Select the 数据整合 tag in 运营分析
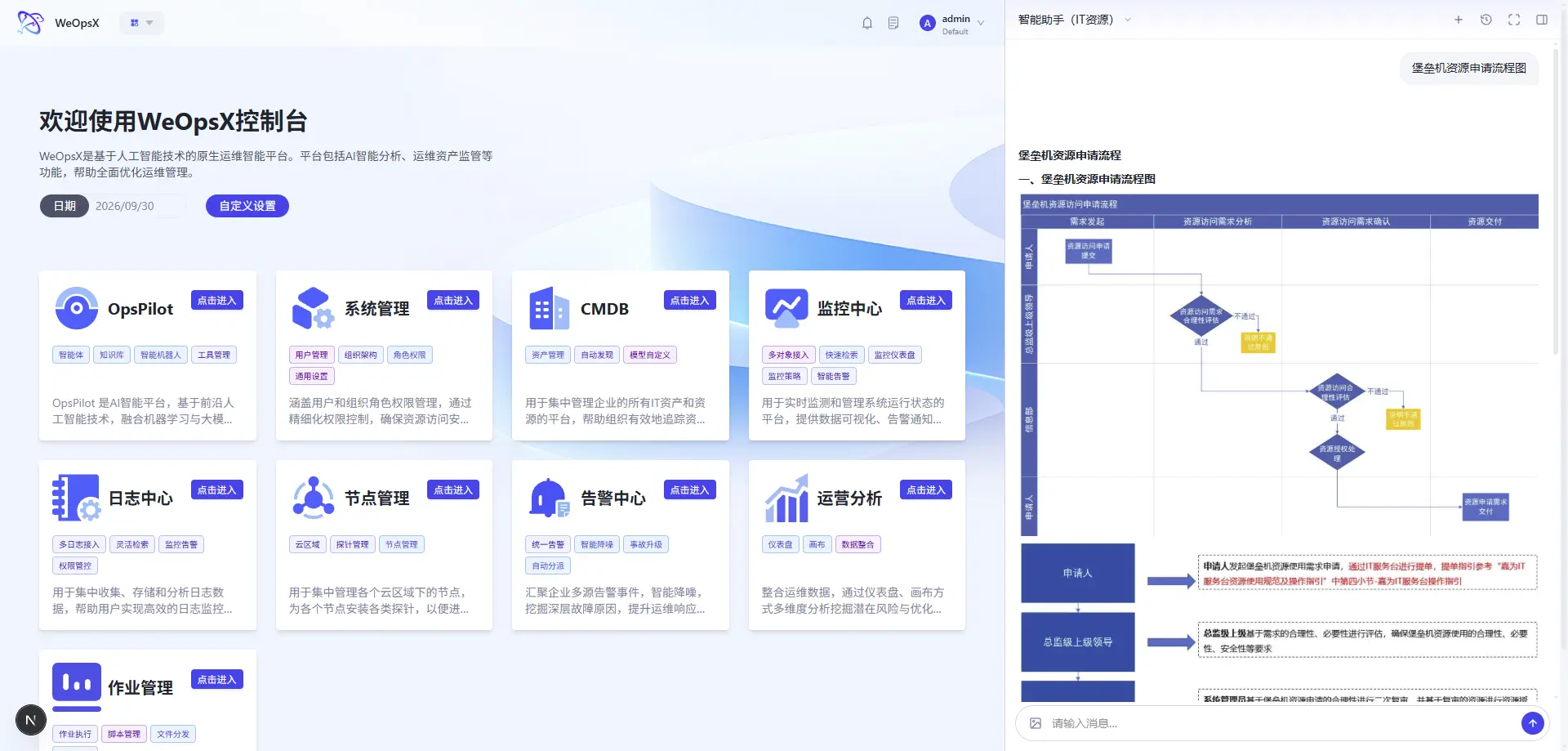 click(x=858, y=544)
